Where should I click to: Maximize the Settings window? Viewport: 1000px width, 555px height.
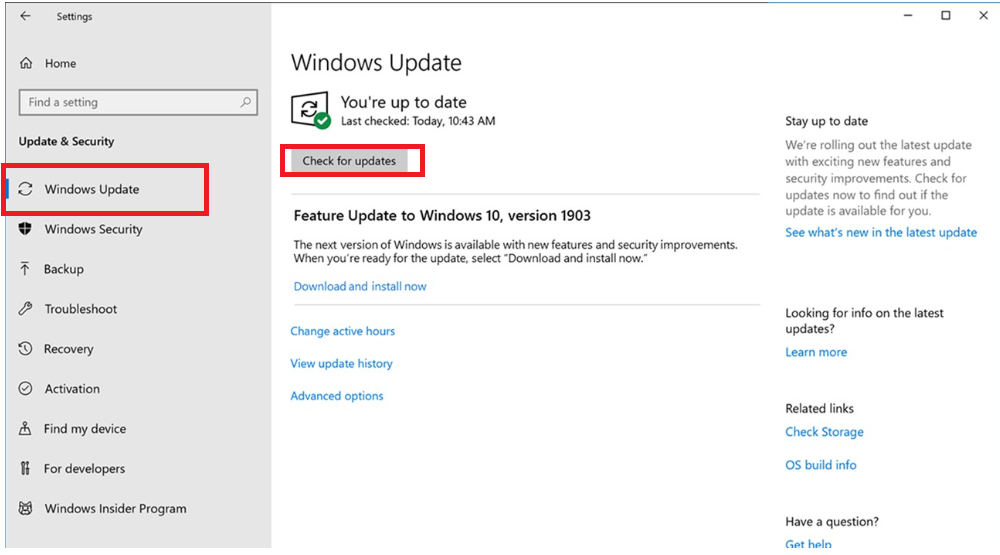945,15
